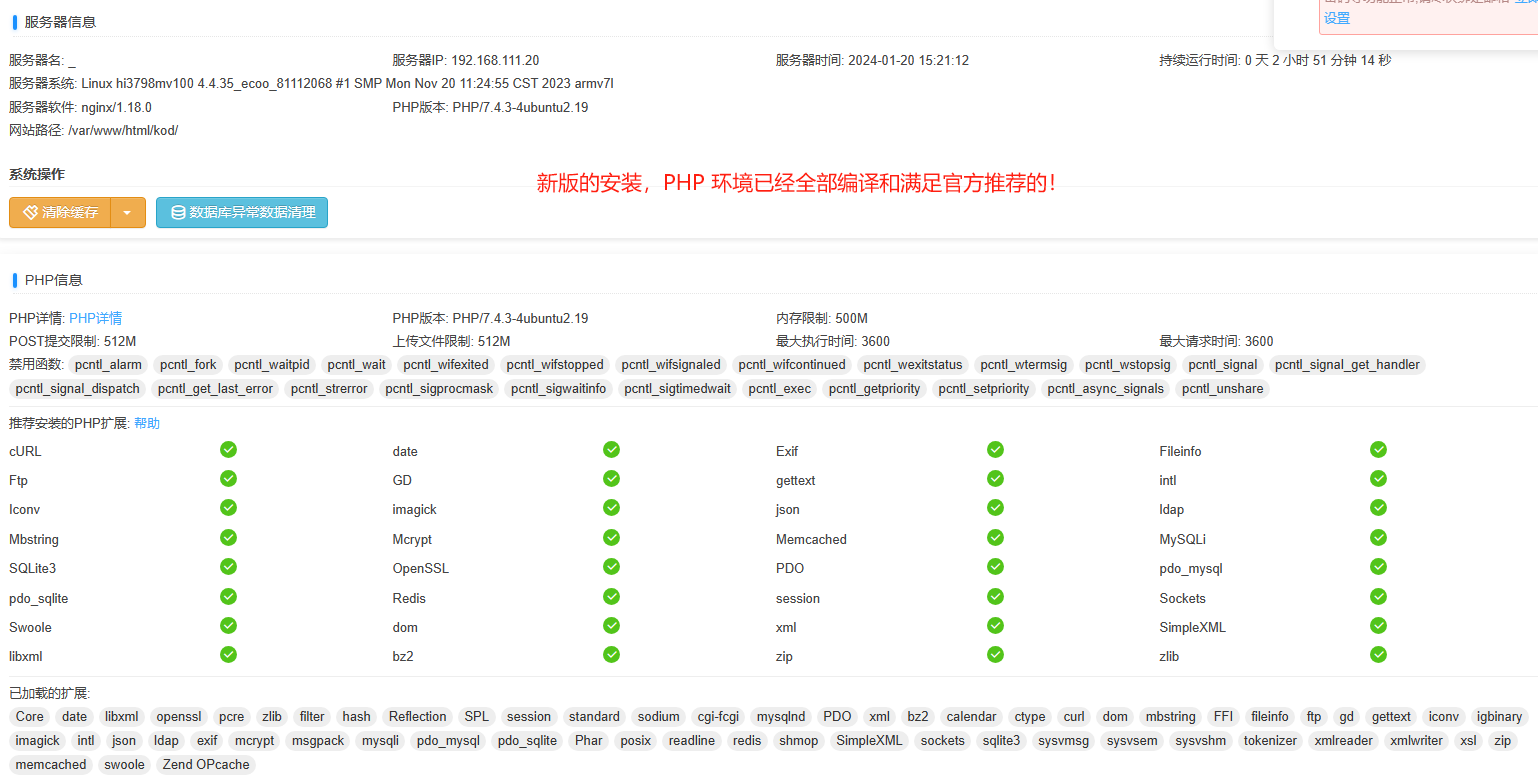Open the 帮助 link for PHP extensions

[x=147, y=423]
